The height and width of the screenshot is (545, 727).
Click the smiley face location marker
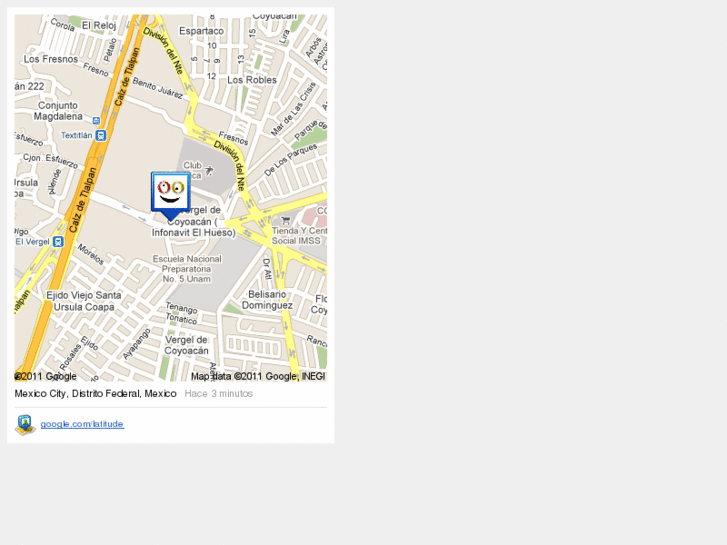pyautogui.click(x=171, y=196)
